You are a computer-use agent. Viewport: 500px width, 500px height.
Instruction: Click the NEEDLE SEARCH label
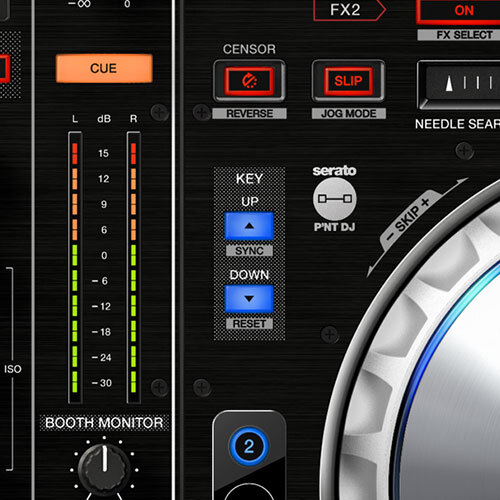457,124
